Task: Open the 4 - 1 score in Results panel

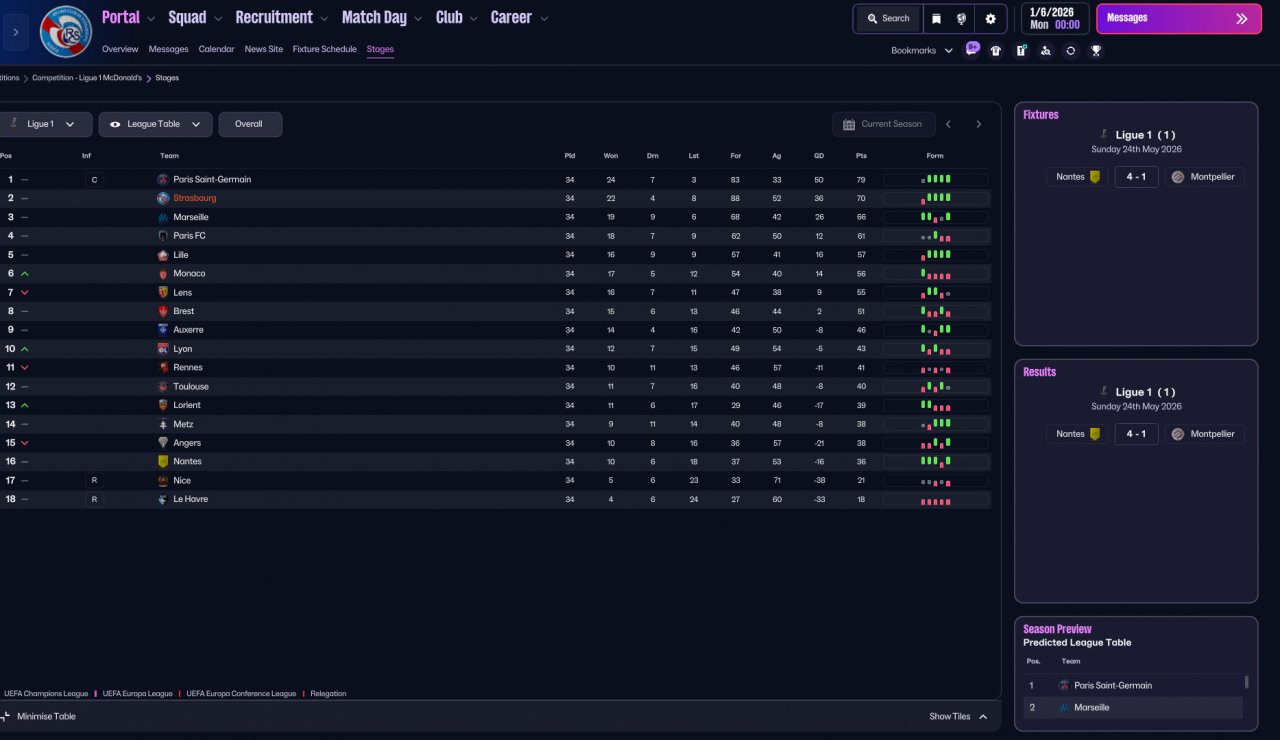Action: click(1136, 434)
